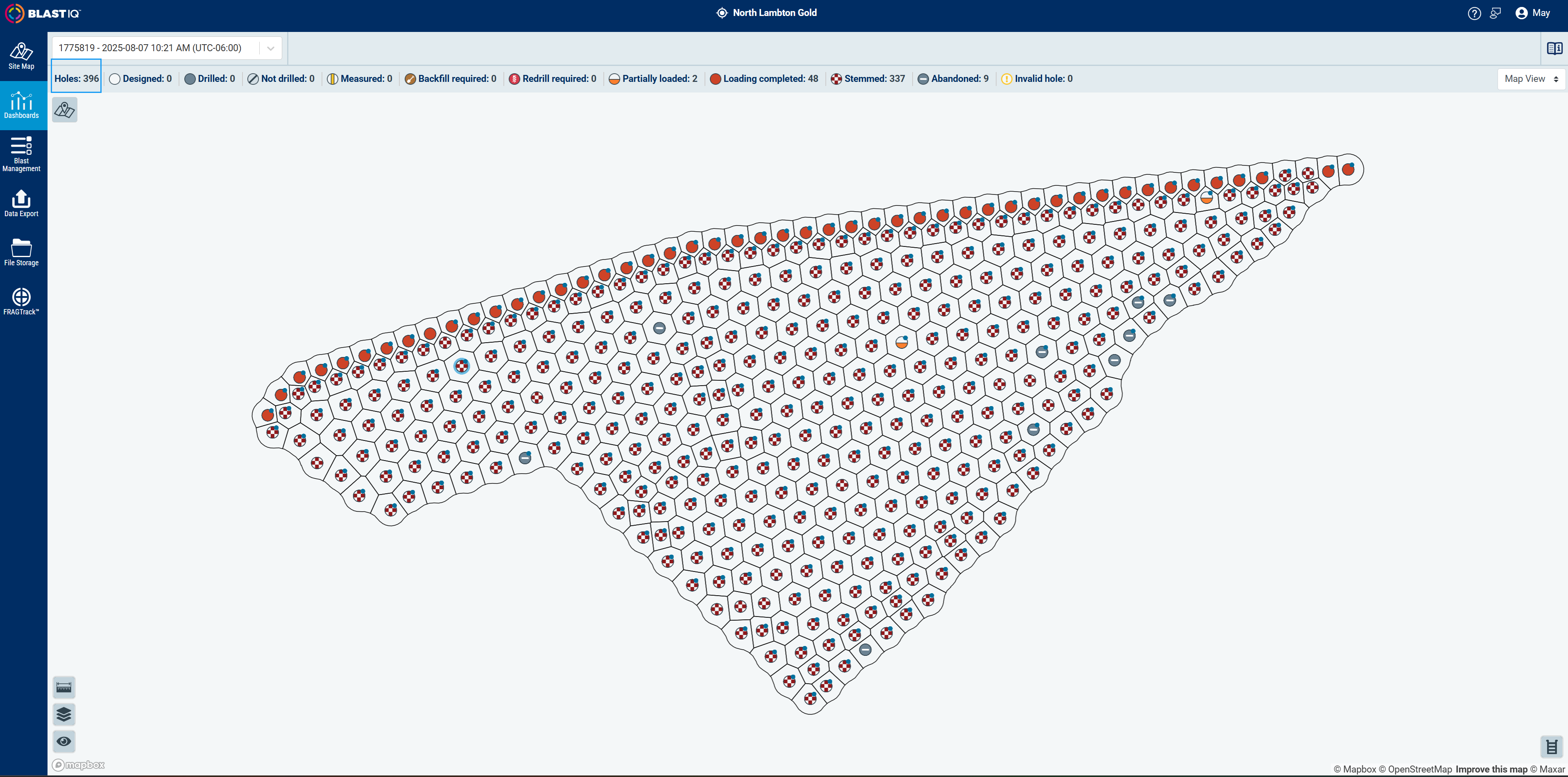This screenshot has width=1568, height=777.
Task: Filter by Stemmed: 337 status
Action: click(x=868, y=79)
